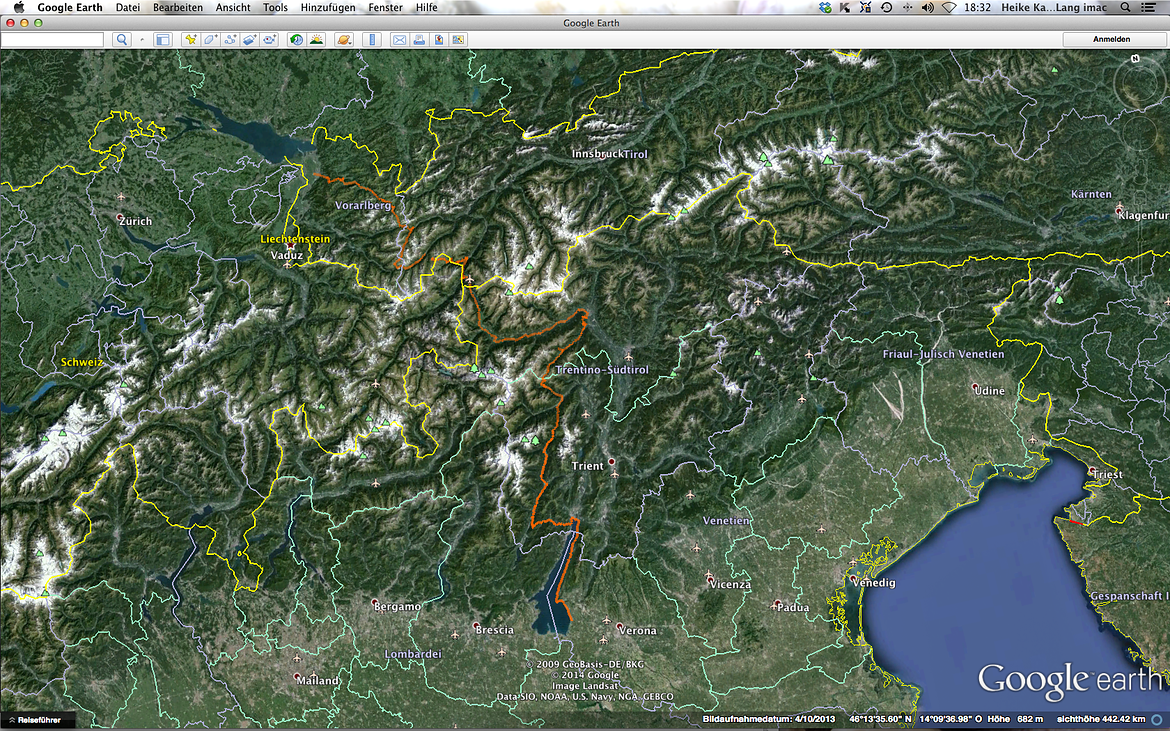The image size is (1170, 731).
Task: Open the Ansicht menu
Action: 233,7
